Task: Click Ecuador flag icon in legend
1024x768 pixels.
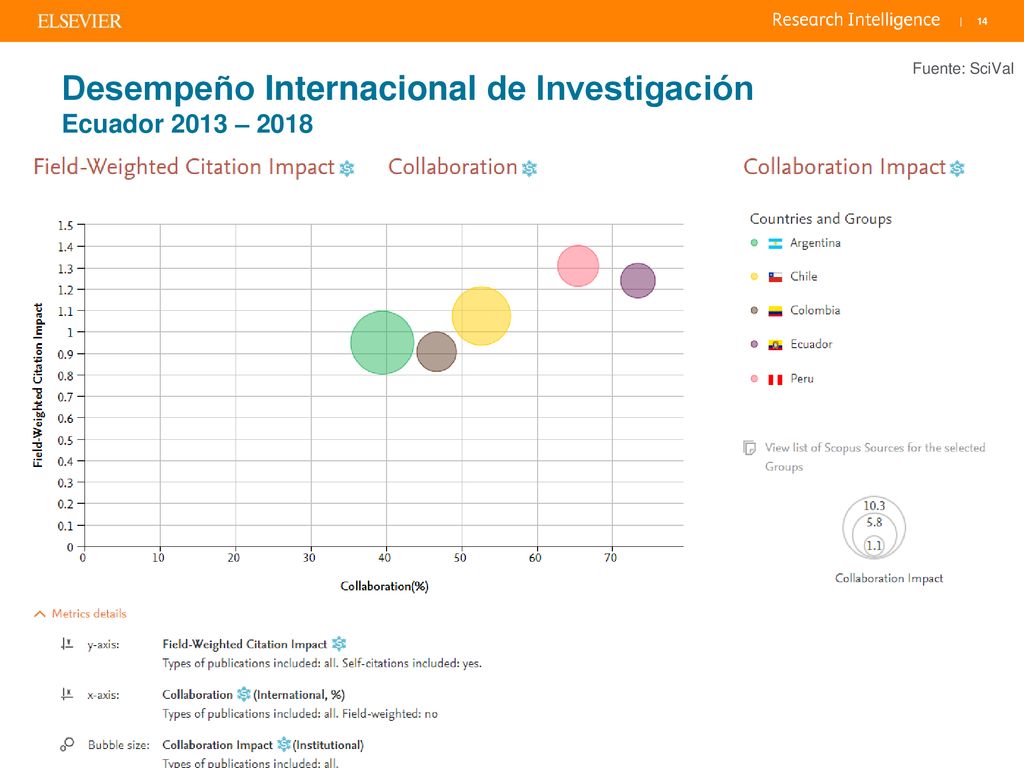Action: point(775,345)
